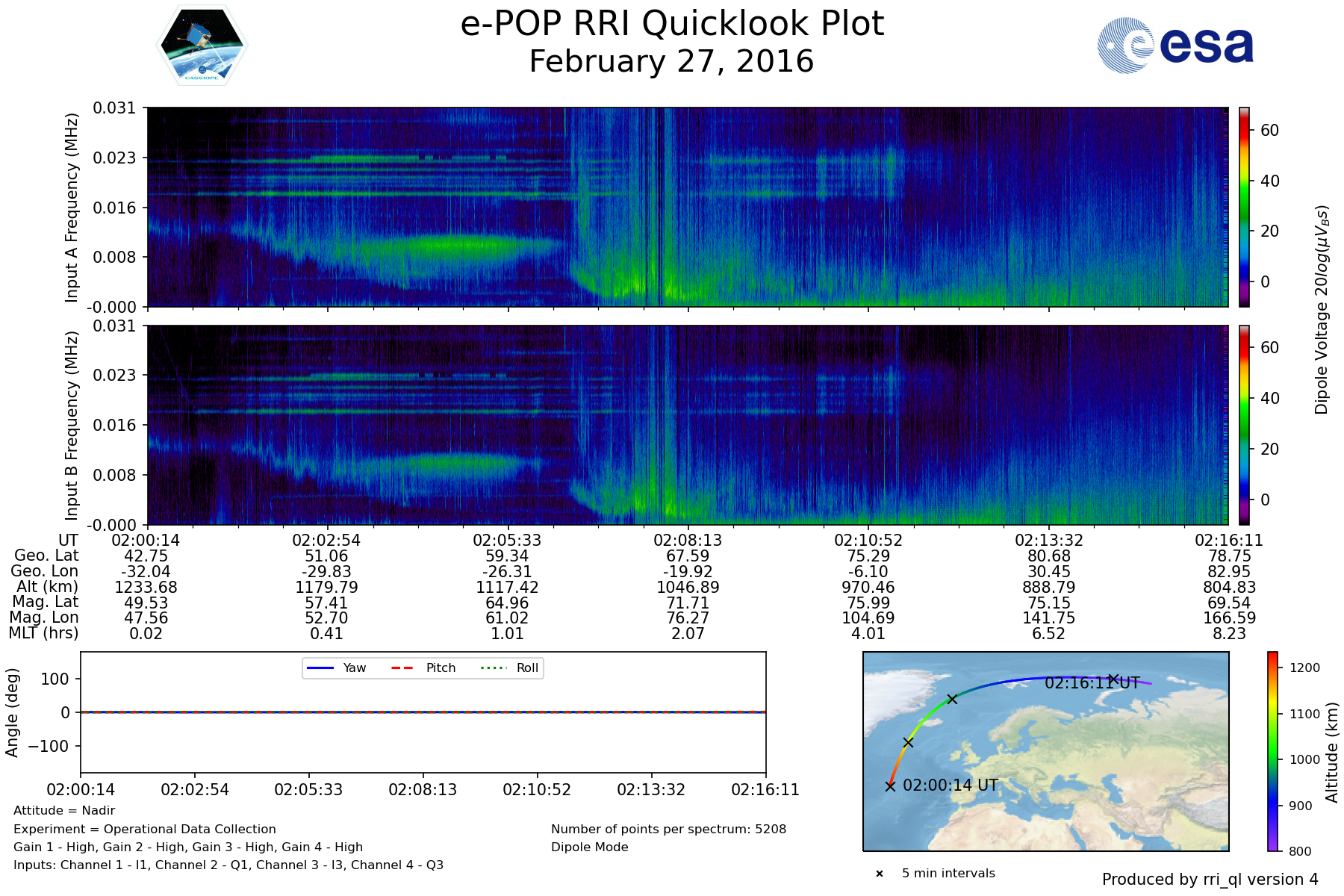Click the Input A spectrogram colorbar
Image resolution: width=1344 pixels, height=896 pixels.
click(x=1244, y=207)
